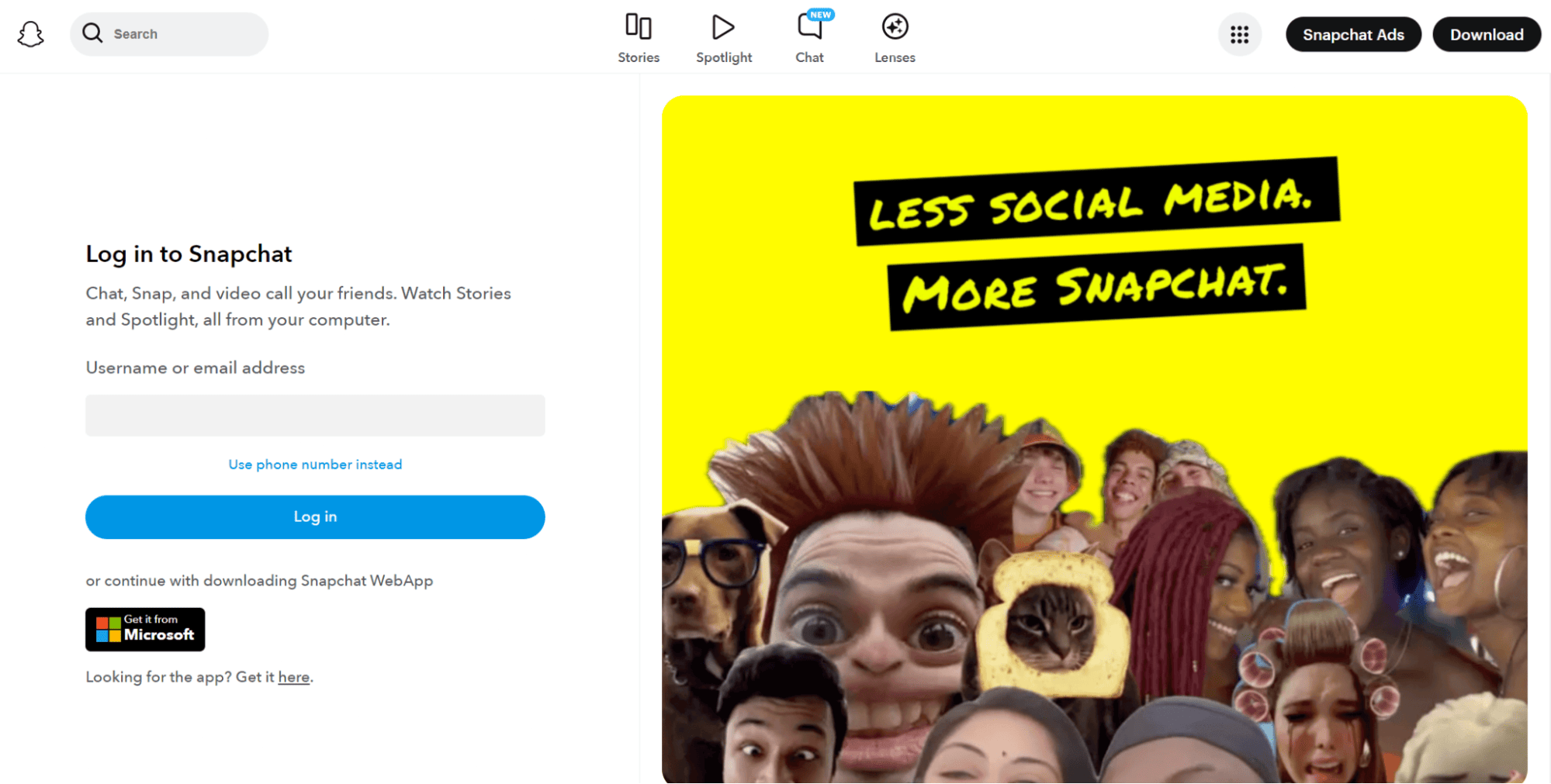Open the apps grid menu
Image resolution: width=1551 pixels, height=784 pixels.
(1239, 35)
